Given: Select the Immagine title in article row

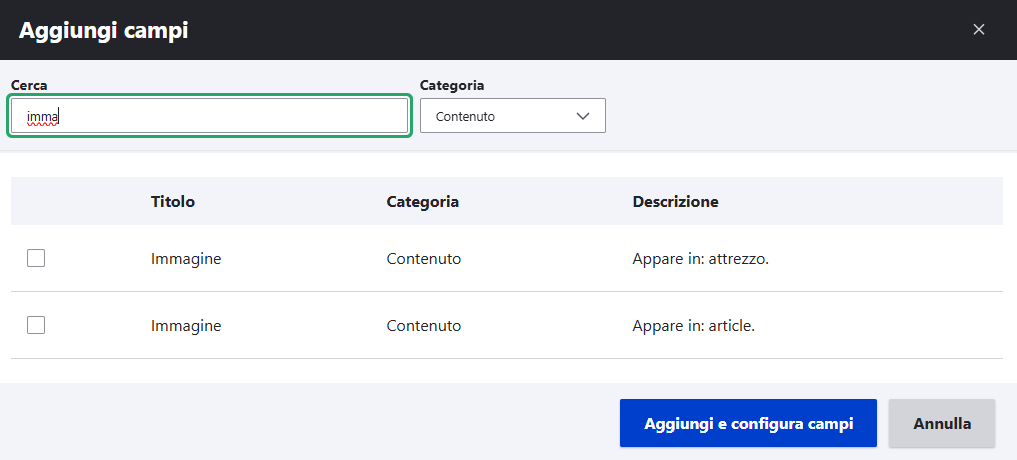Looking at the screenshot, I should (186, 326).
